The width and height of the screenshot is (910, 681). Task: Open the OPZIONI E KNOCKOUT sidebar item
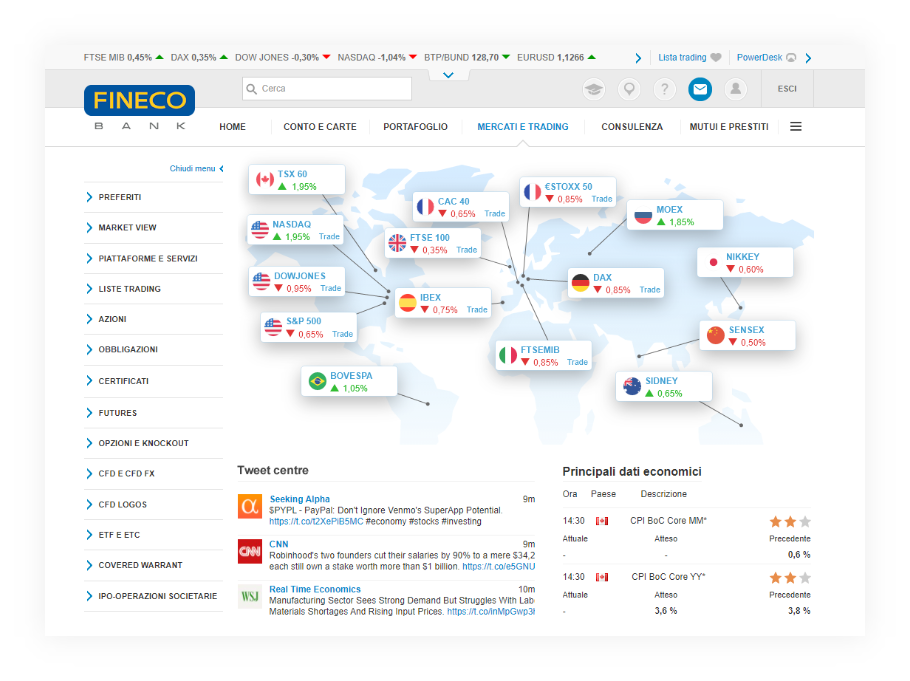(x=153, y=443)
